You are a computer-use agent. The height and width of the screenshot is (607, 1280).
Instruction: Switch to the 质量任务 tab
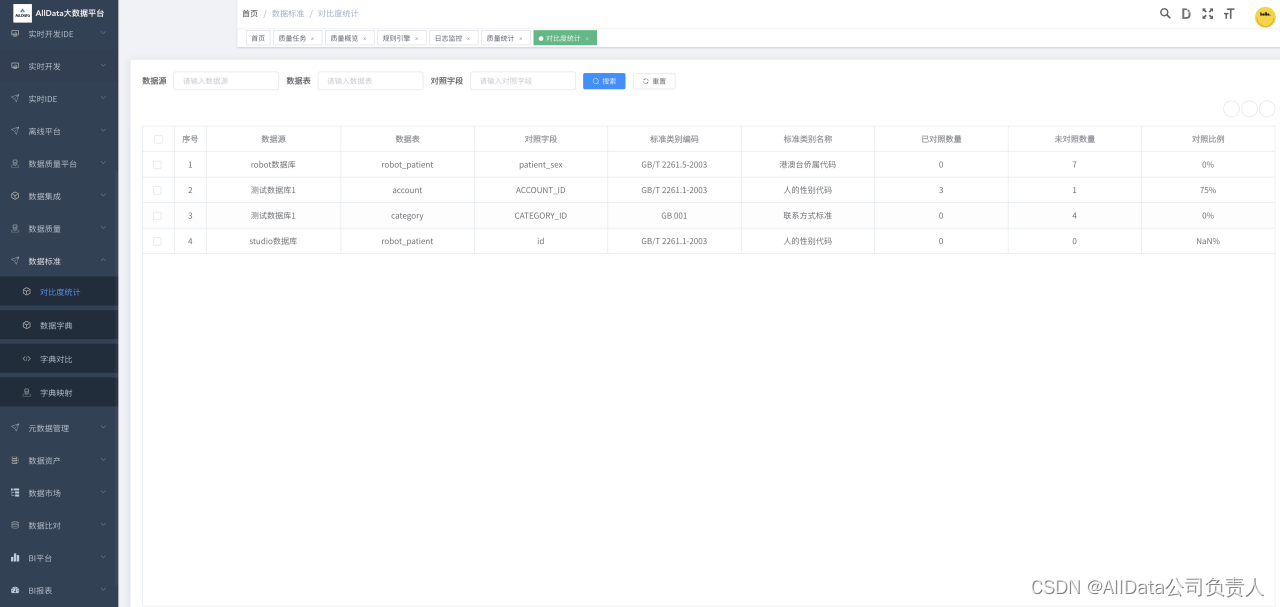coord(297,38)
